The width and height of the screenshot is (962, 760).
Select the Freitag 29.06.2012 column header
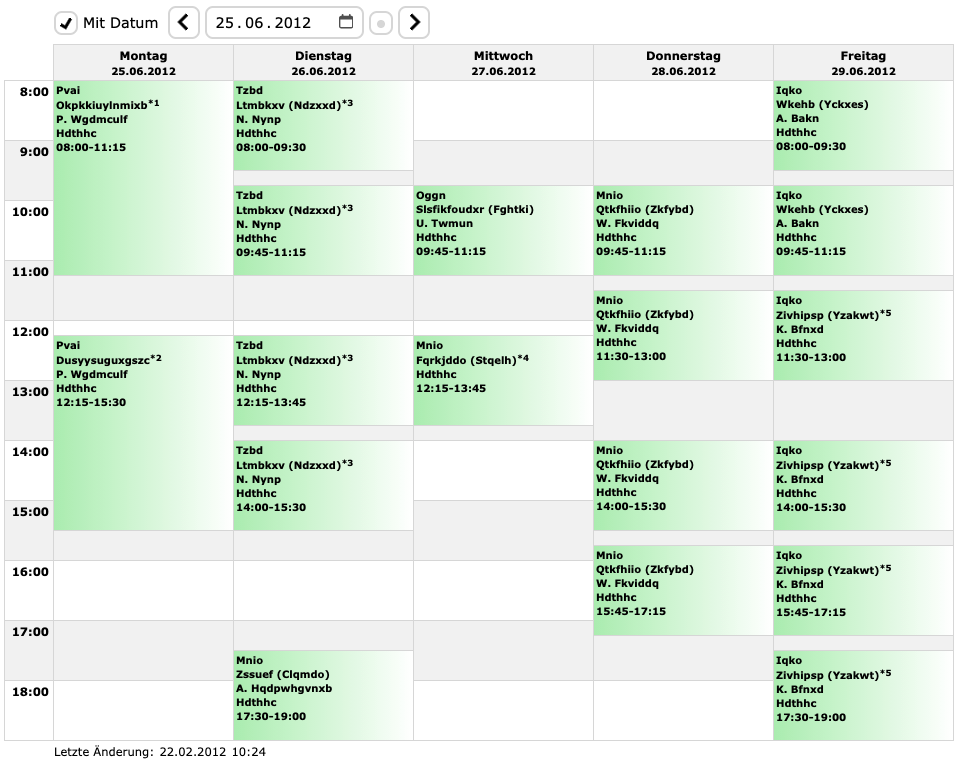click(863, 63)
